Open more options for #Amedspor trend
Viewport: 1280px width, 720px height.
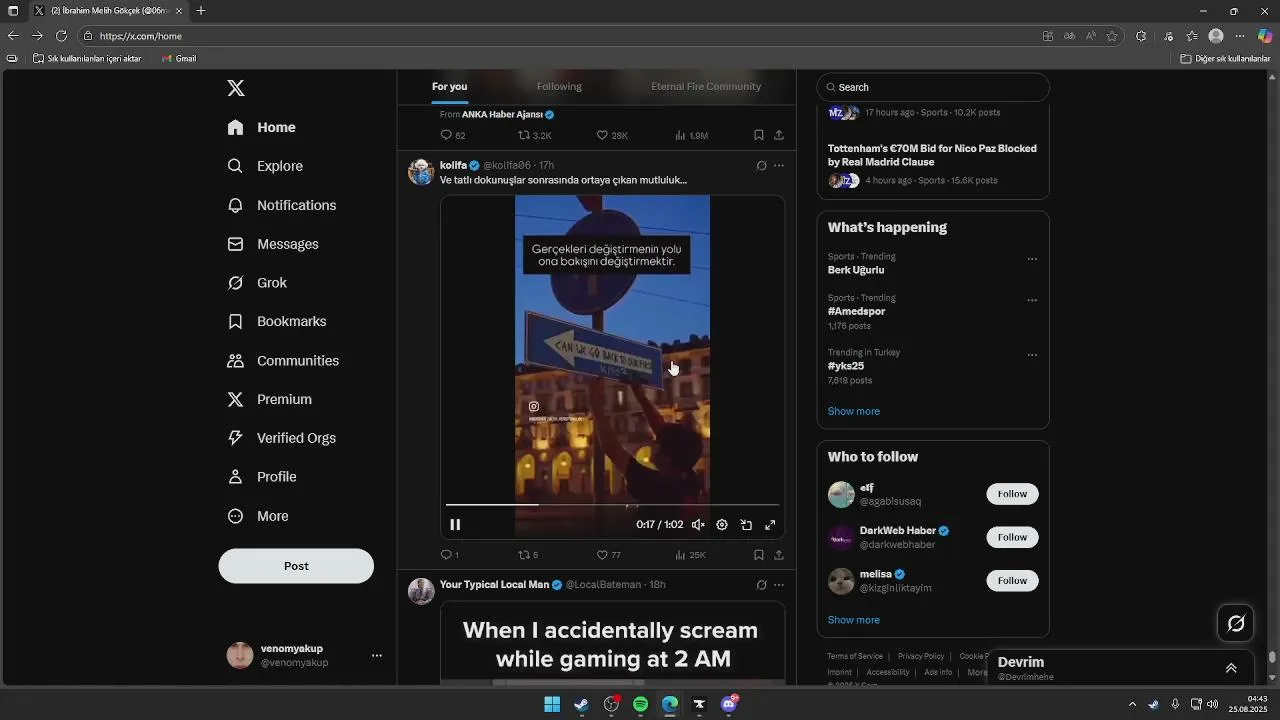[1032, 300]
